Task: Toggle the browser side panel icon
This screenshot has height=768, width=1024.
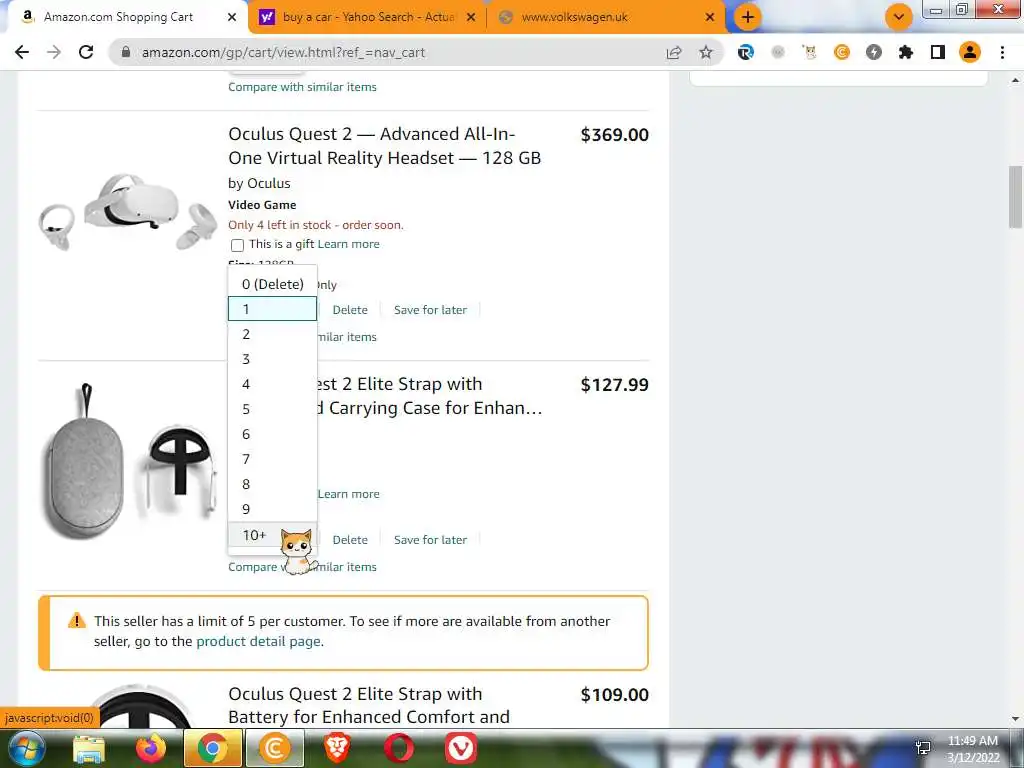Action: [938, 52]
